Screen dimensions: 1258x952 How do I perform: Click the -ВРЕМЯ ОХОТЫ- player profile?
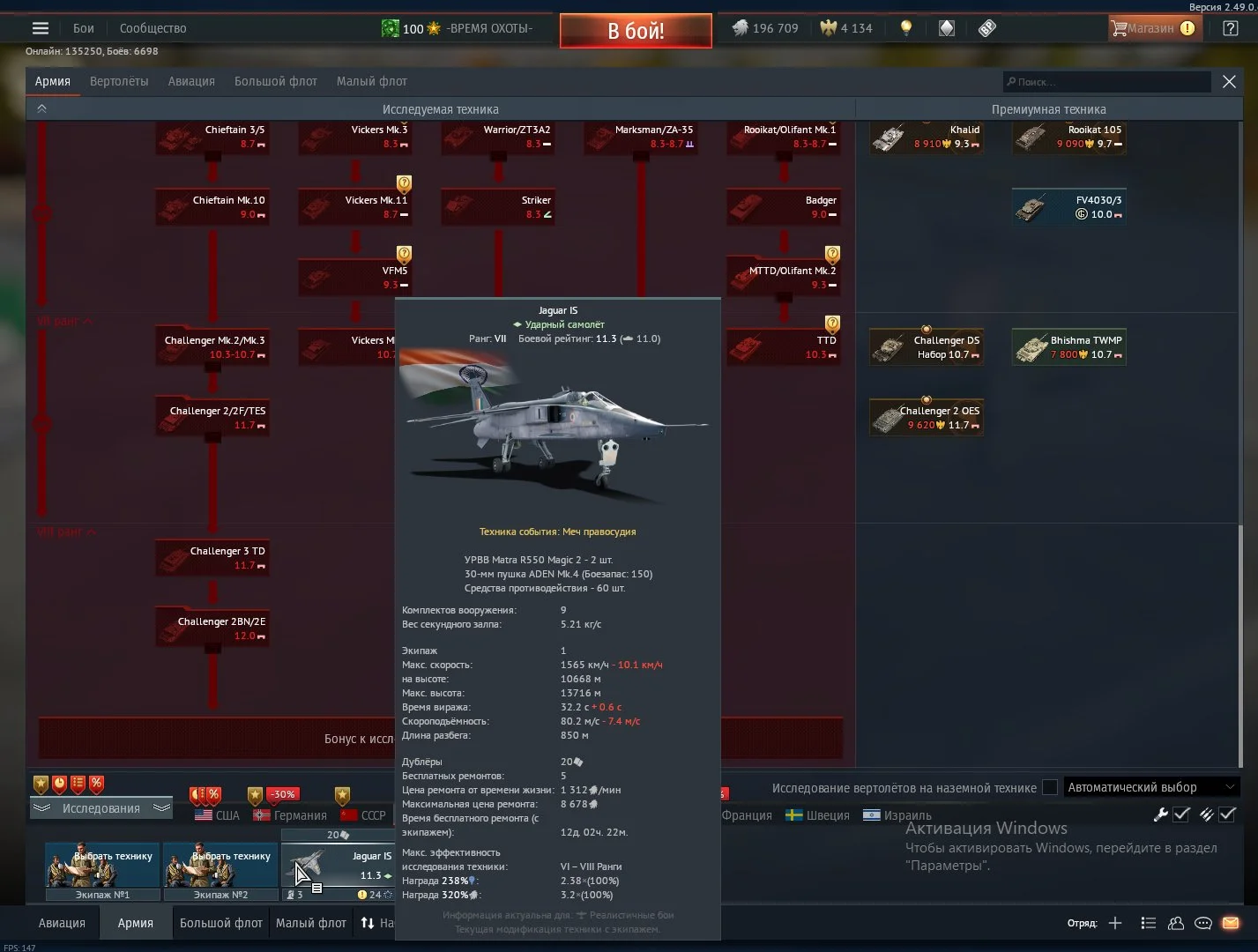[x=458, y=28]
